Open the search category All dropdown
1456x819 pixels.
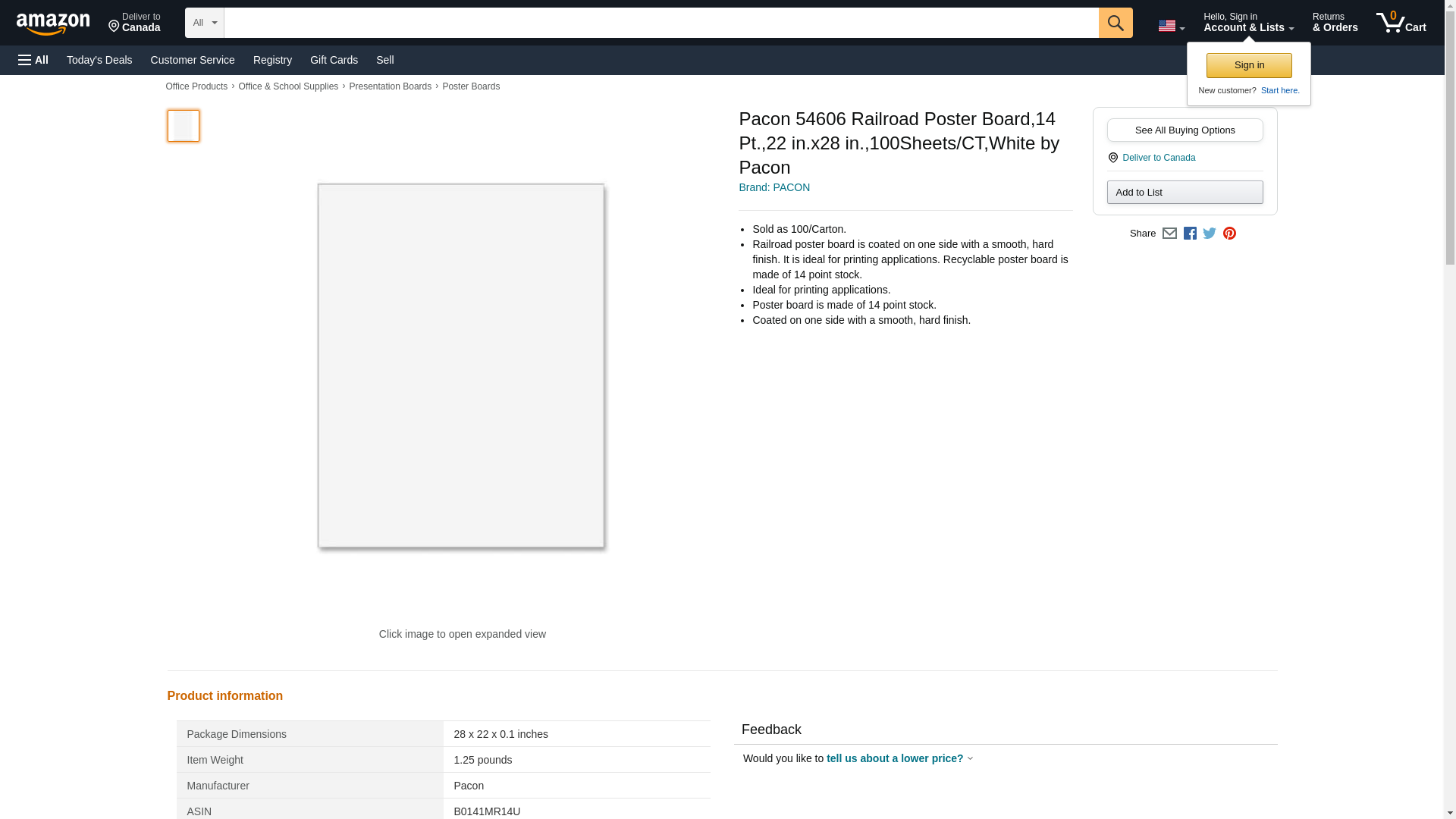(204, 23)
